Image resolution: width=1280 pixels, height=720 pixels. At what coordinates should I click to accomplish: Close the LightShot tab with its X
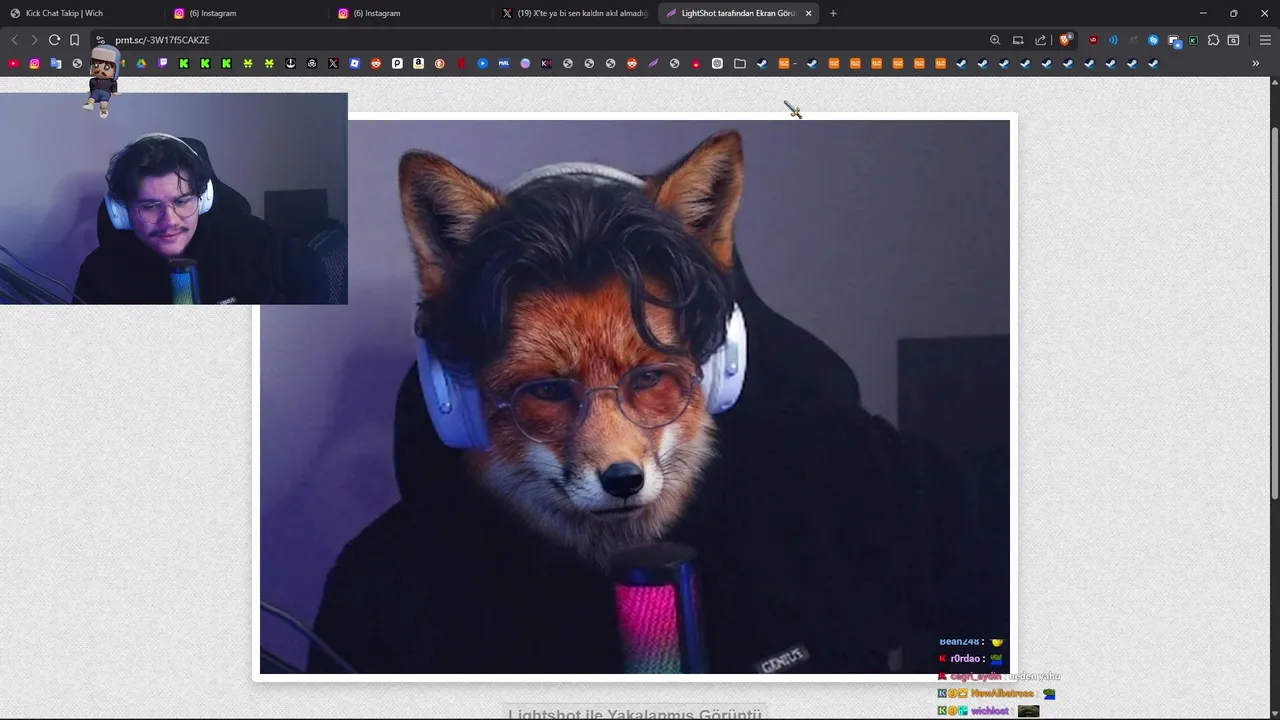(808, 13)
